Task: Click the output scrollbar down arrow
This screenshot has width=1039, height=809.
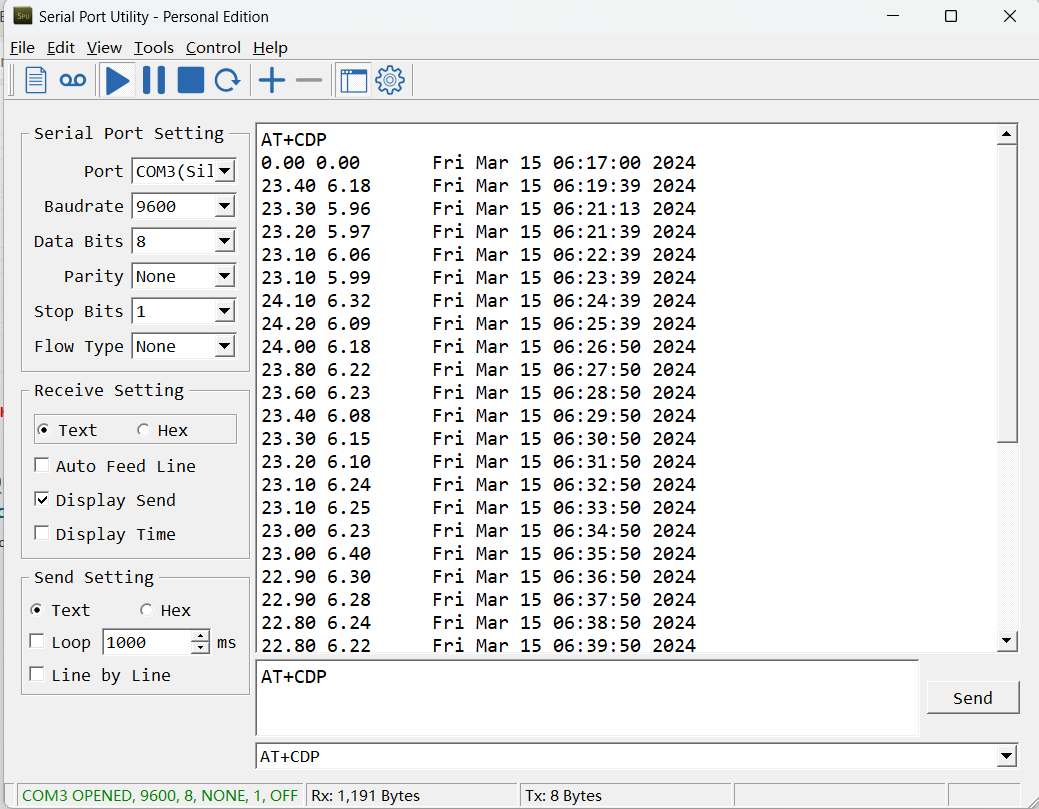Action: [x=1007, y=640]
